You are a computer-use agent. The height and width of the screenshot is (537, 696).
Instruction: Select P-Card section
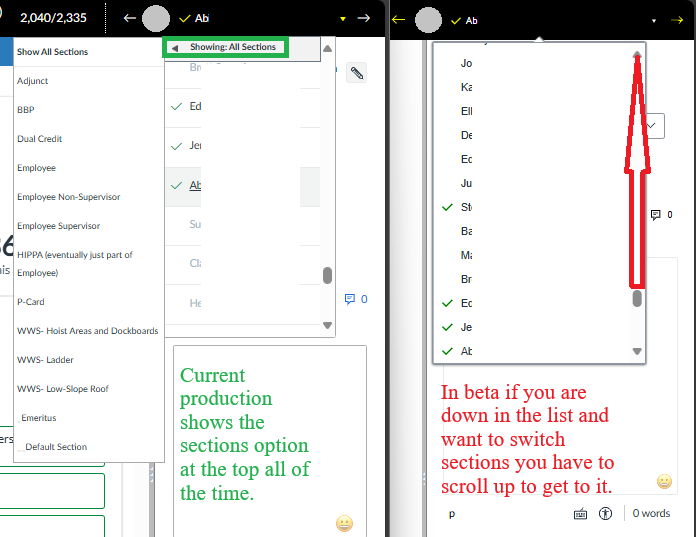pyautogui.click(x=31, y=302)
